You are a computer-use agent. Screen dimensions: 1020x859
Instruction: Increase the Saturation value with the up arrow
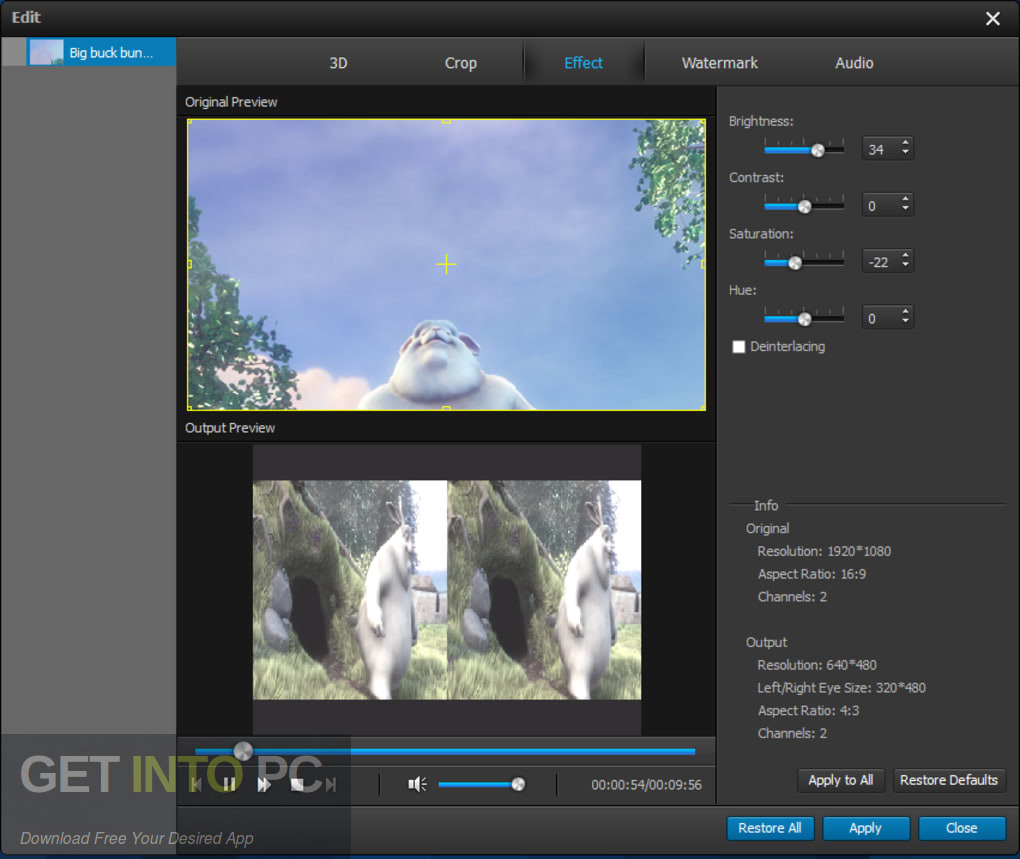pyautogui.click(x=905, y=256)
